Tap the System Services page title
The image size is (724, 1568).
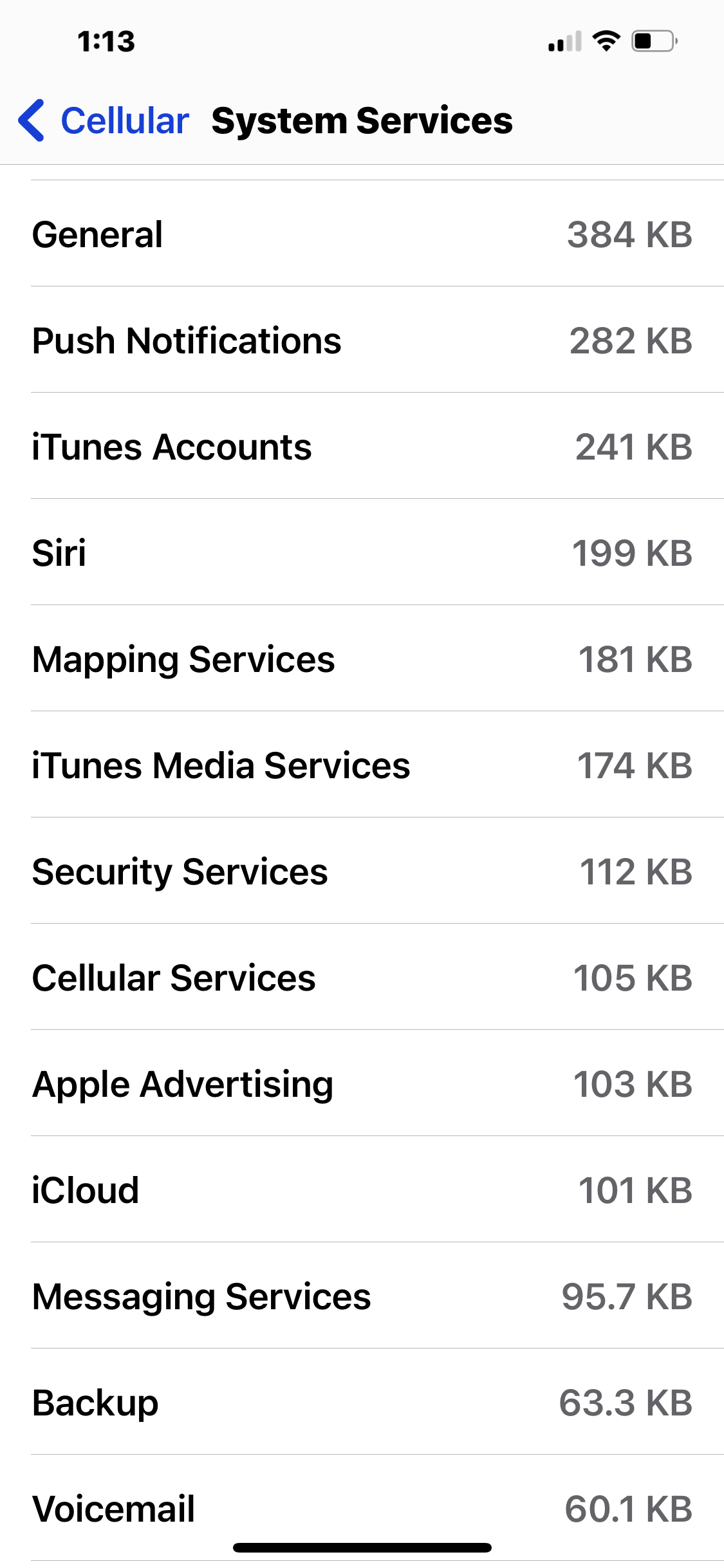pos(362,120)
